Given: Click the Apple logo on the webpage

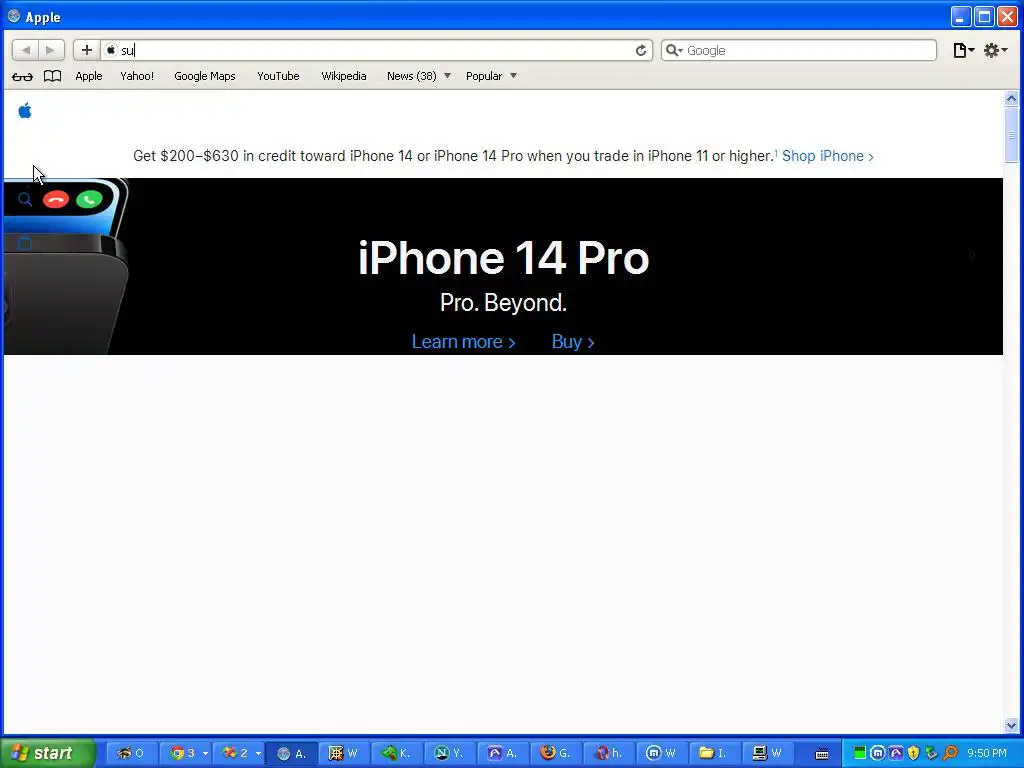Looking at the screenshot, I should coord(25,111).
